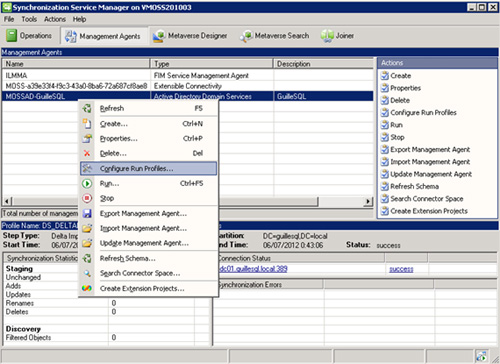Click Properties icon in context menu
Screen dimensions: 500x364
pyautogui.click(x=87, y=138)
